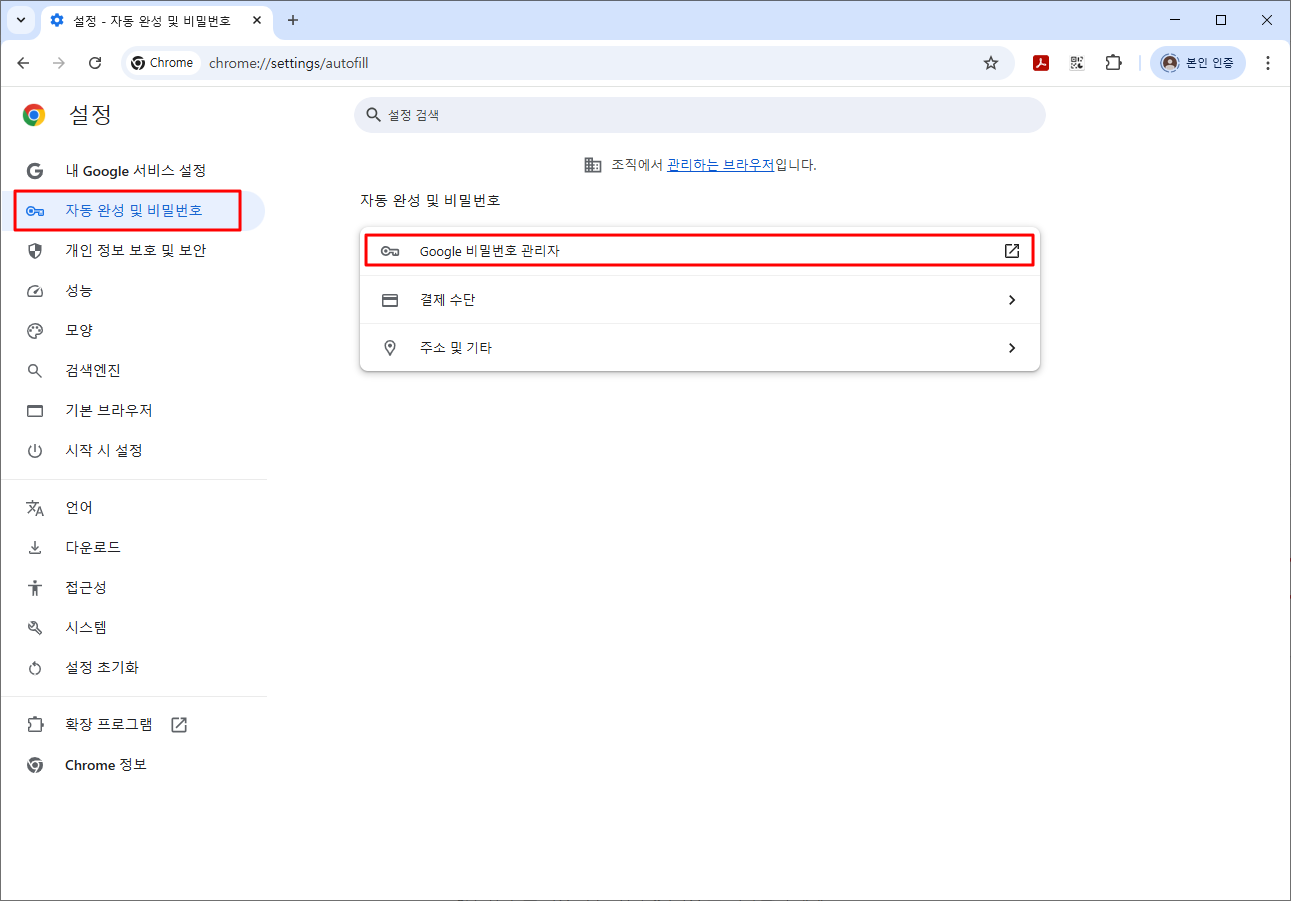Click the power icon for 시작 시 설정

[35, 451]
